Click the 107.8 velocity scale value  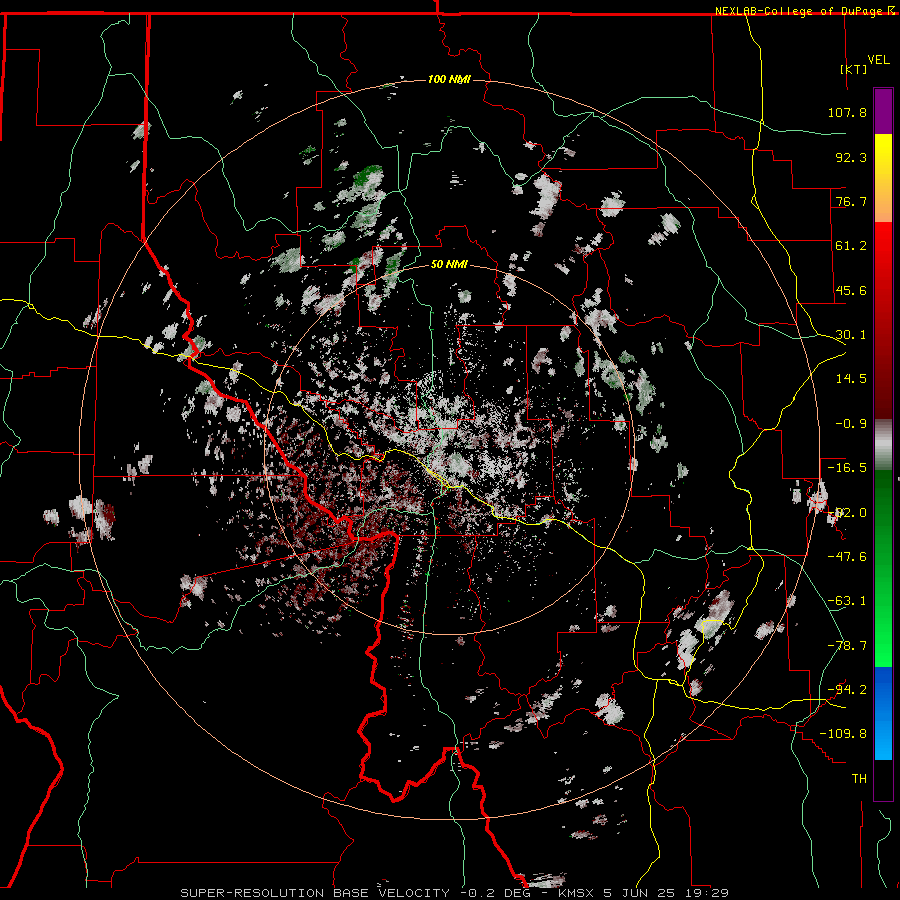(x=847, y=112)
